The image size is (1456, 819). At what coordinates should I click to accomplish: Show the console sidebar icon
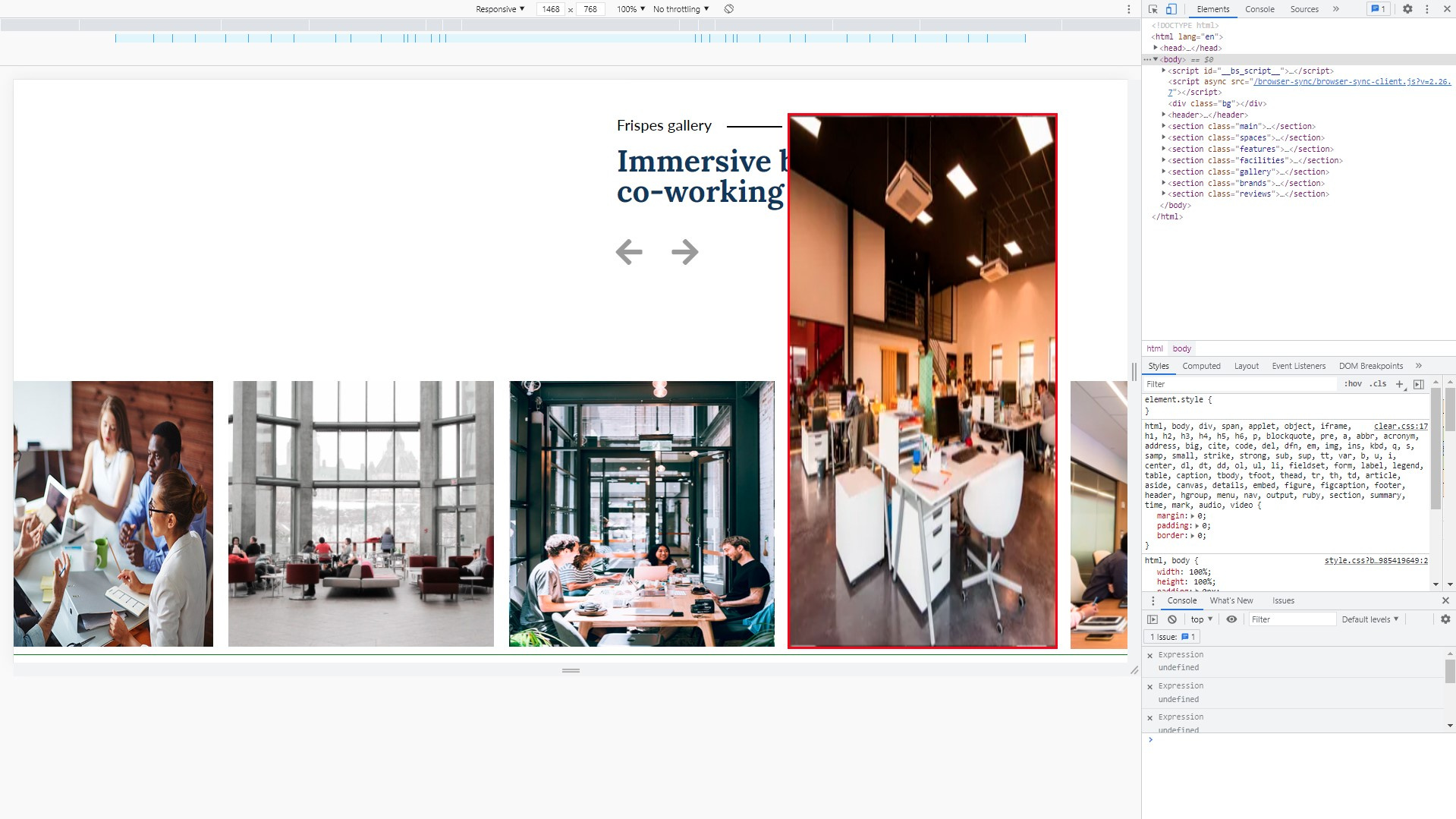[1153, 619]
